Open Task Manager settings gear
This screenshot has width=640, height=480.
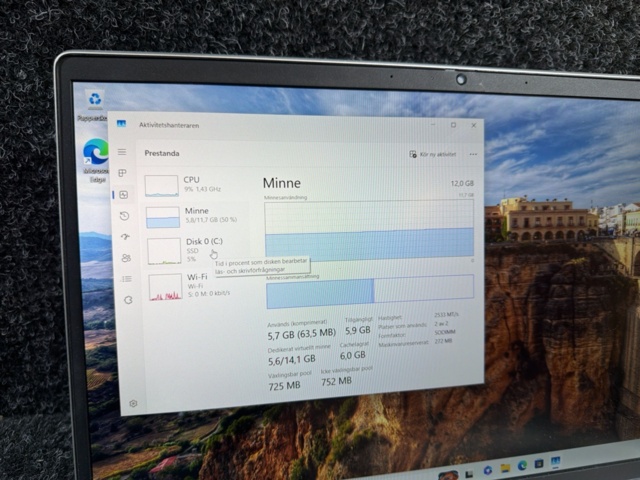point(133,403)
